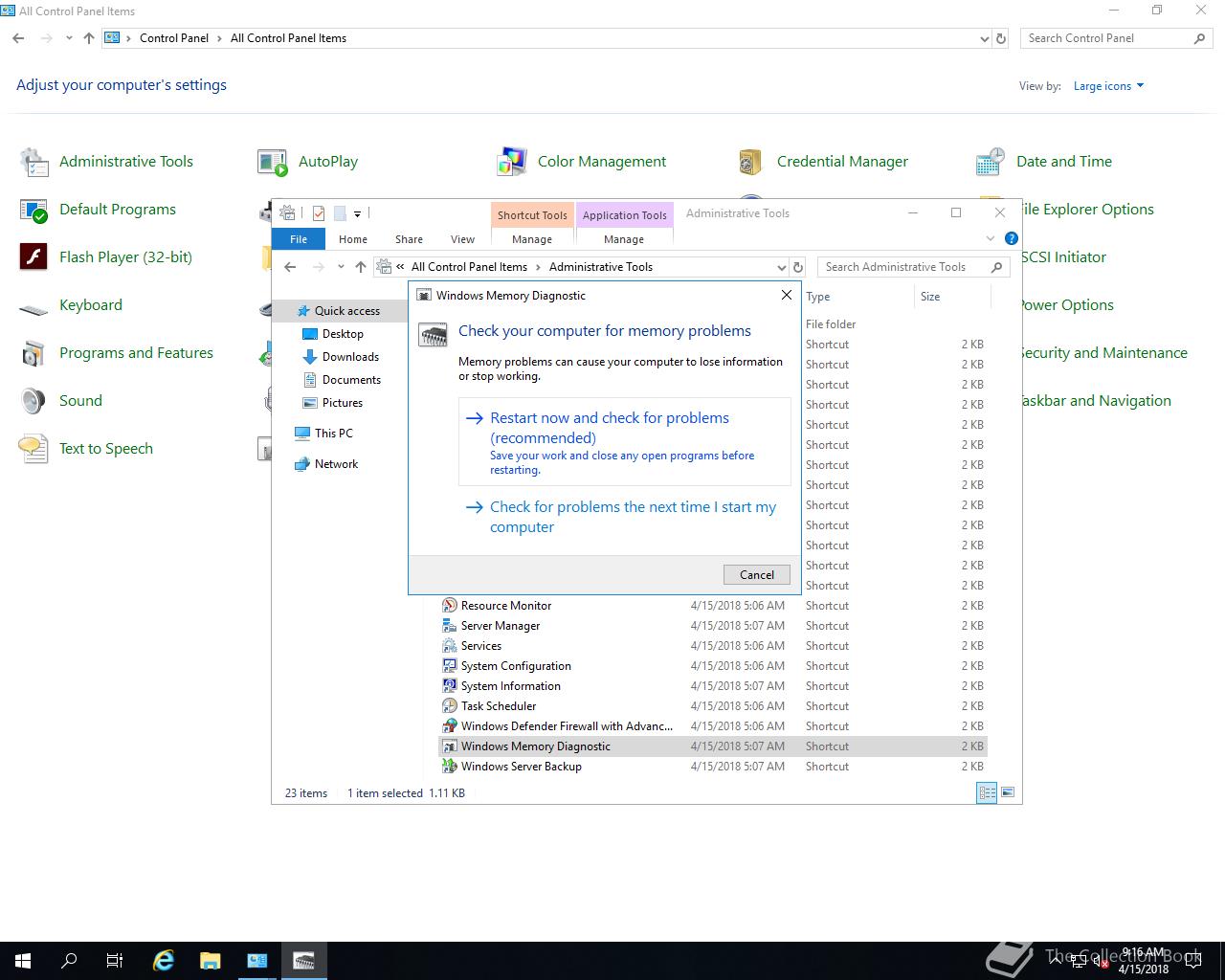This screenshot has height=980, width=1225.
Task: Click Explorer help question mark icon
Action: click(x=1012, y=238)
